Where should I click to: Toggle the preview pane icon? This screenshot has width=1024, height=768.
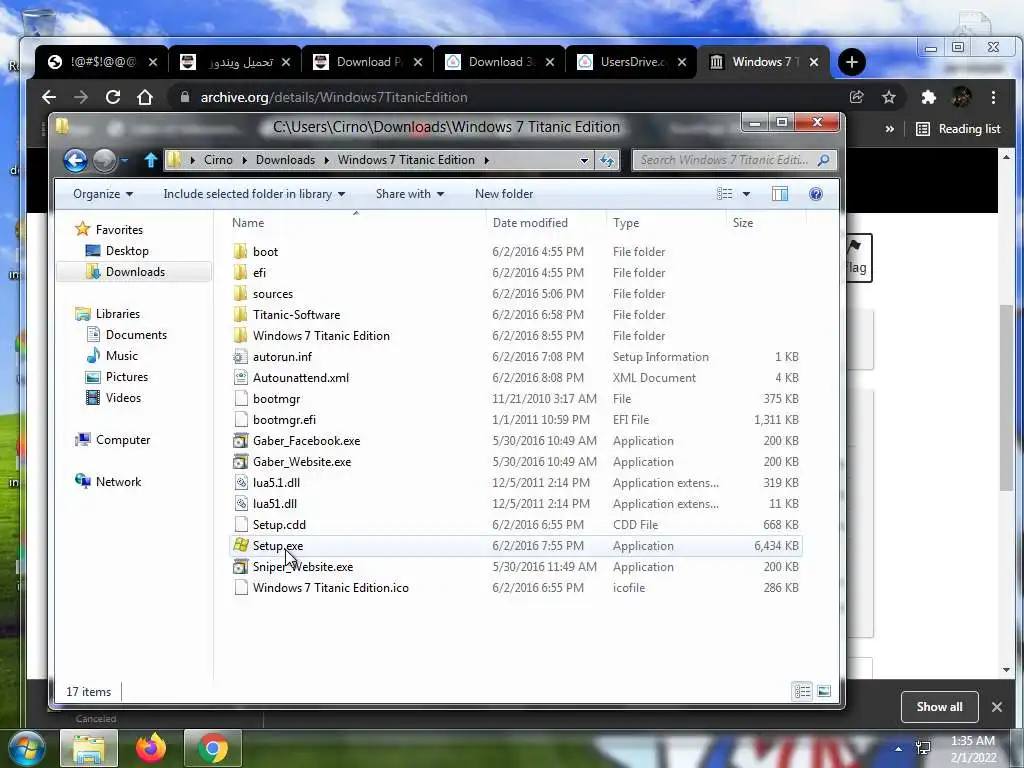point(780,194)
